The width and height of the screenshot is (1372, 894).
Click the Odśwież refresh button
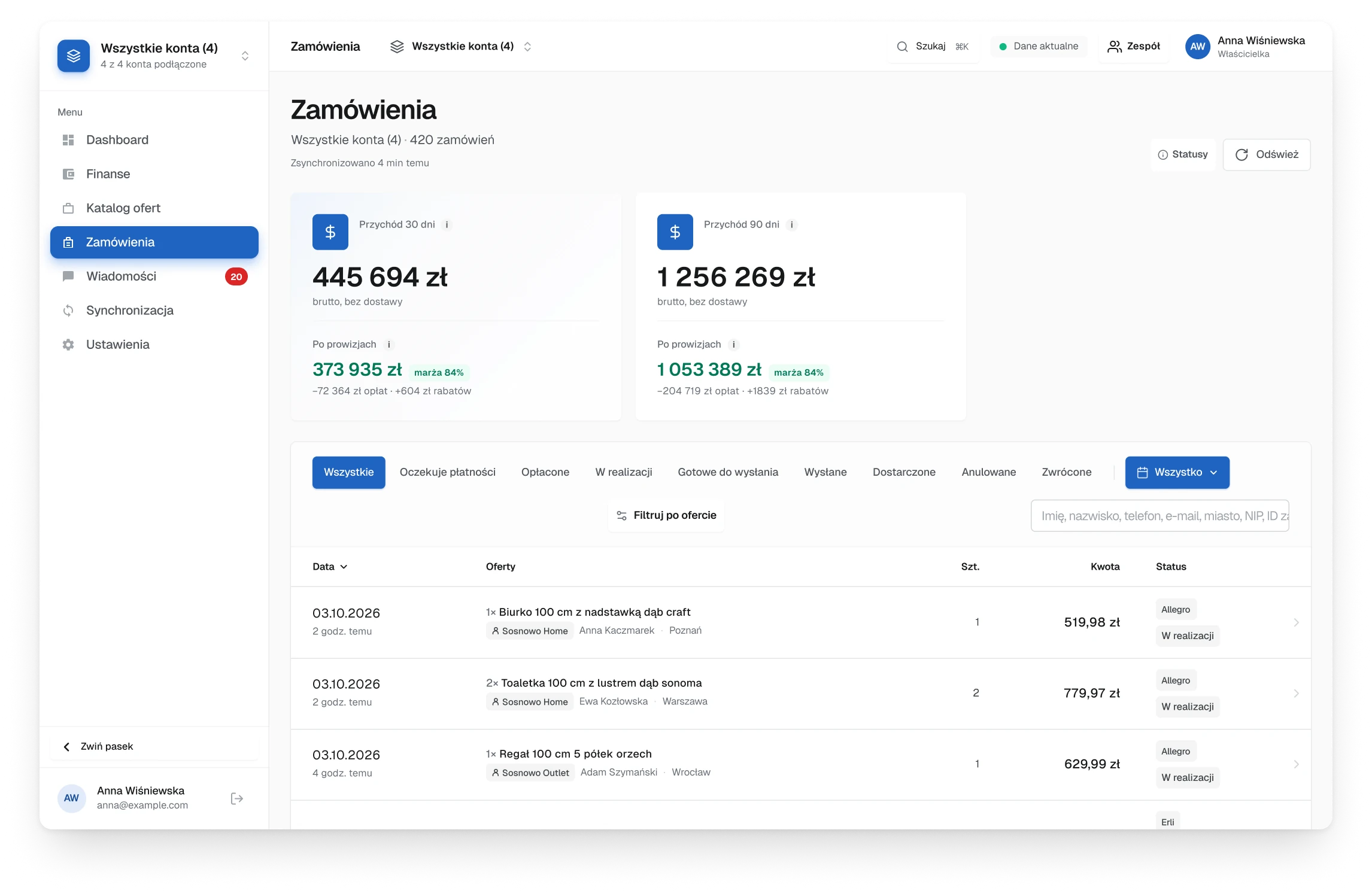[1267, 155]
